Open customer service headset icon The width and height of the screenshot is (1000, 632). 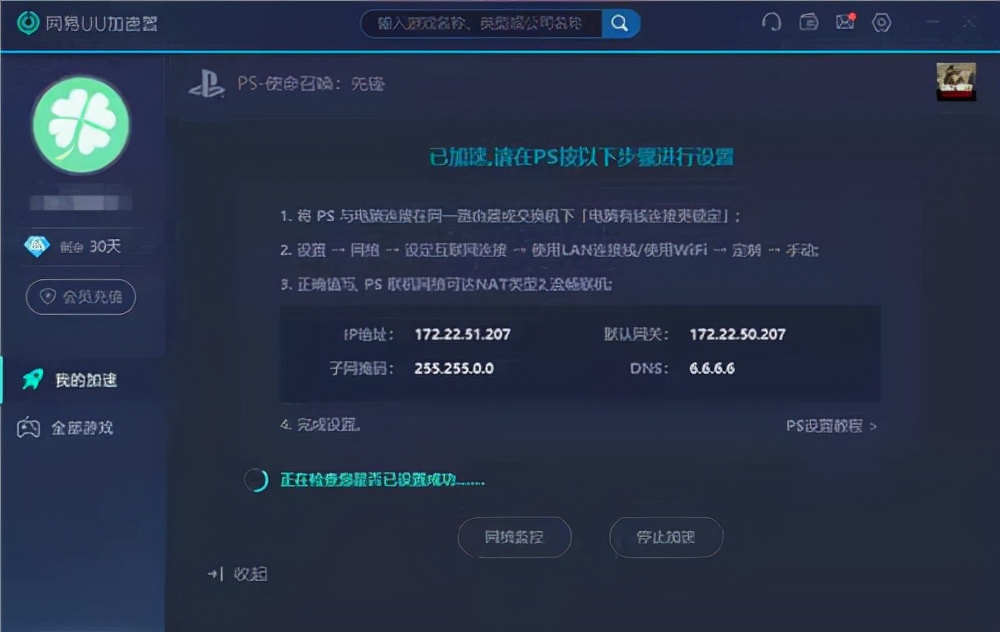click(x=771, y=22)
